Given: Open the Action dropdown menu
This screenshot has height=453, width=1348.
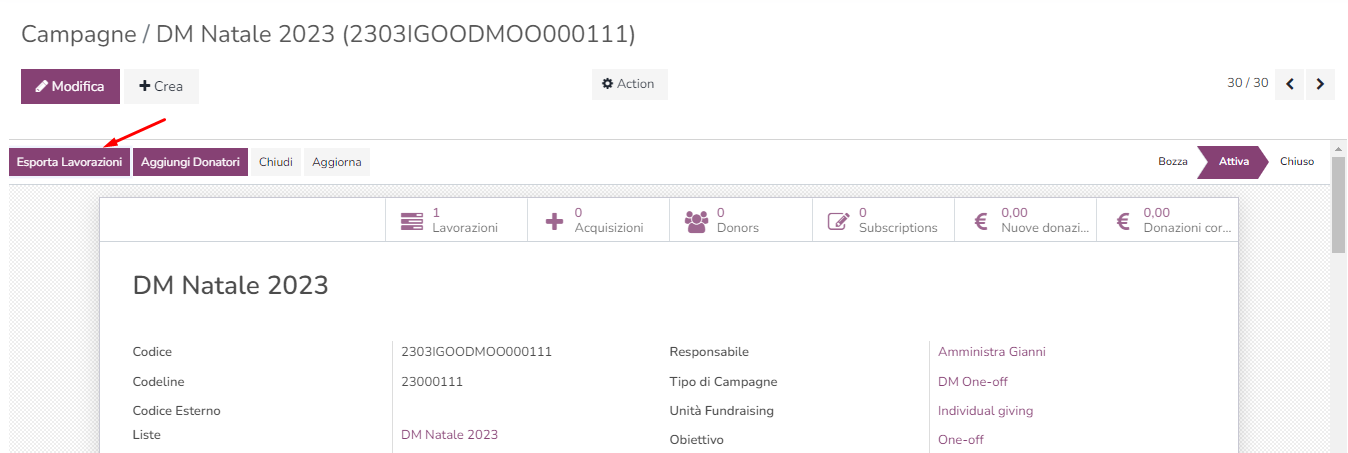Looking at the screenshot, I should coord(629,84).
